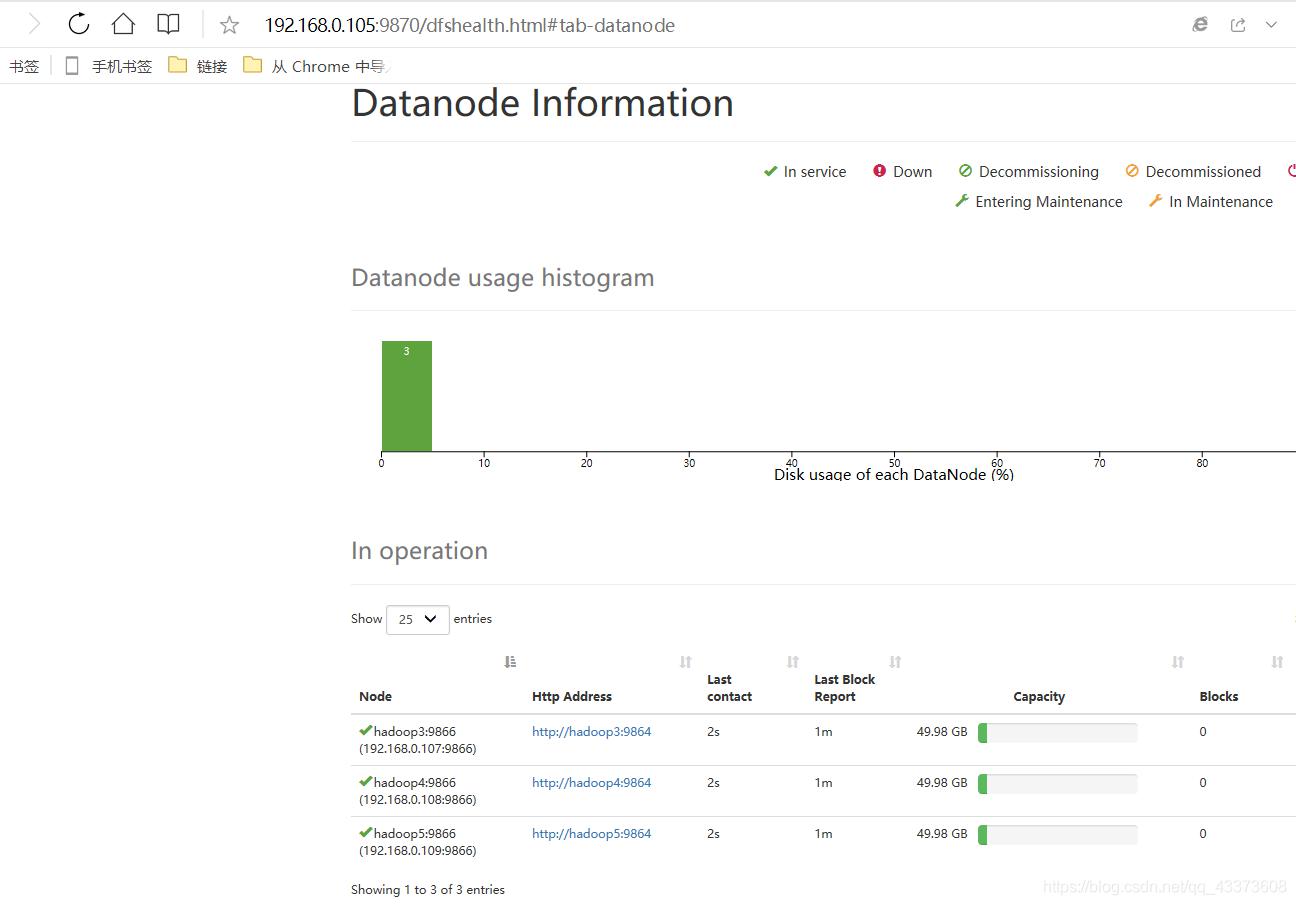Click hadoop5 in-service checkmark icon
Image resolution: width=1296 pixels, height=905 pixels.
(x=366, y=832)
